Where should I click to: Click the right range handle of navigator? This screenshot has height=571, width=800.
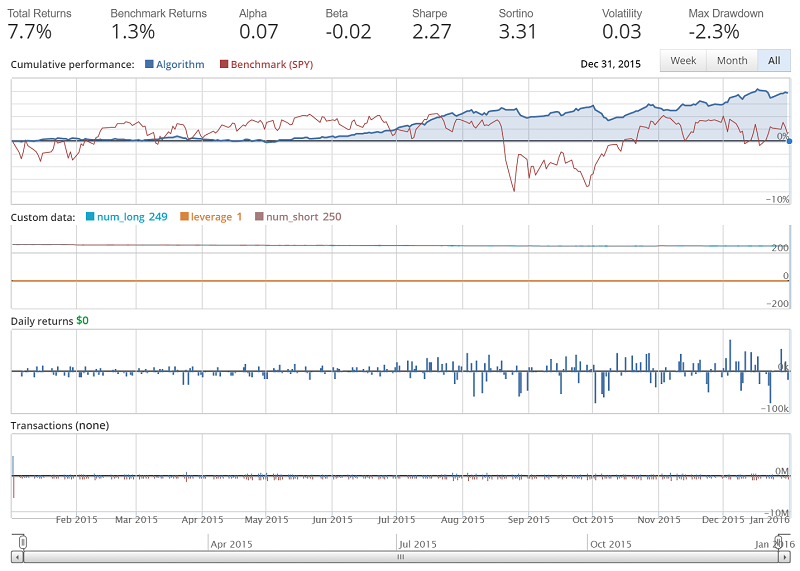click(x=778, y=542)
